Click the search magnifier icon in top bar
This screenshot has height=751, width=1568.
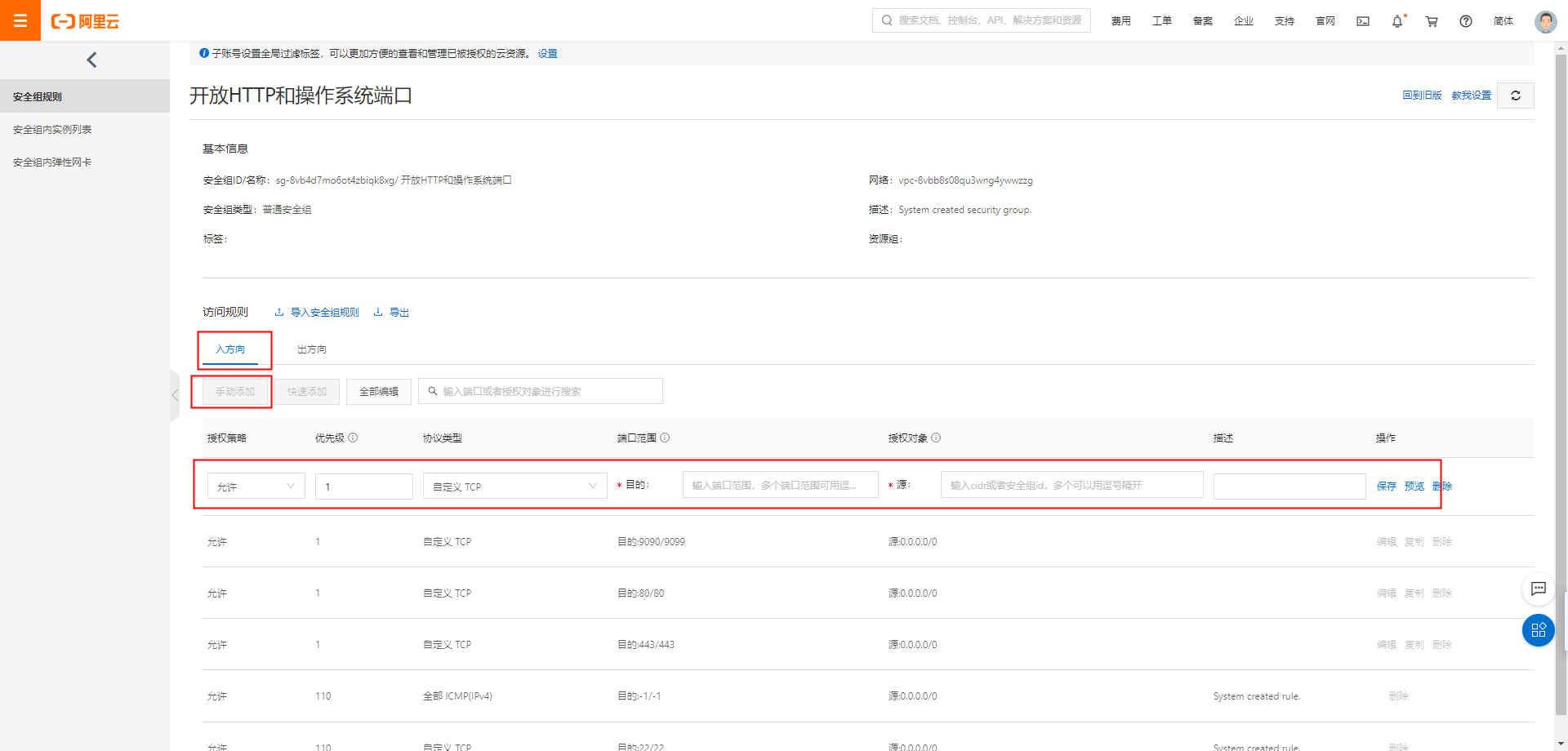click(x=887, y=20)
